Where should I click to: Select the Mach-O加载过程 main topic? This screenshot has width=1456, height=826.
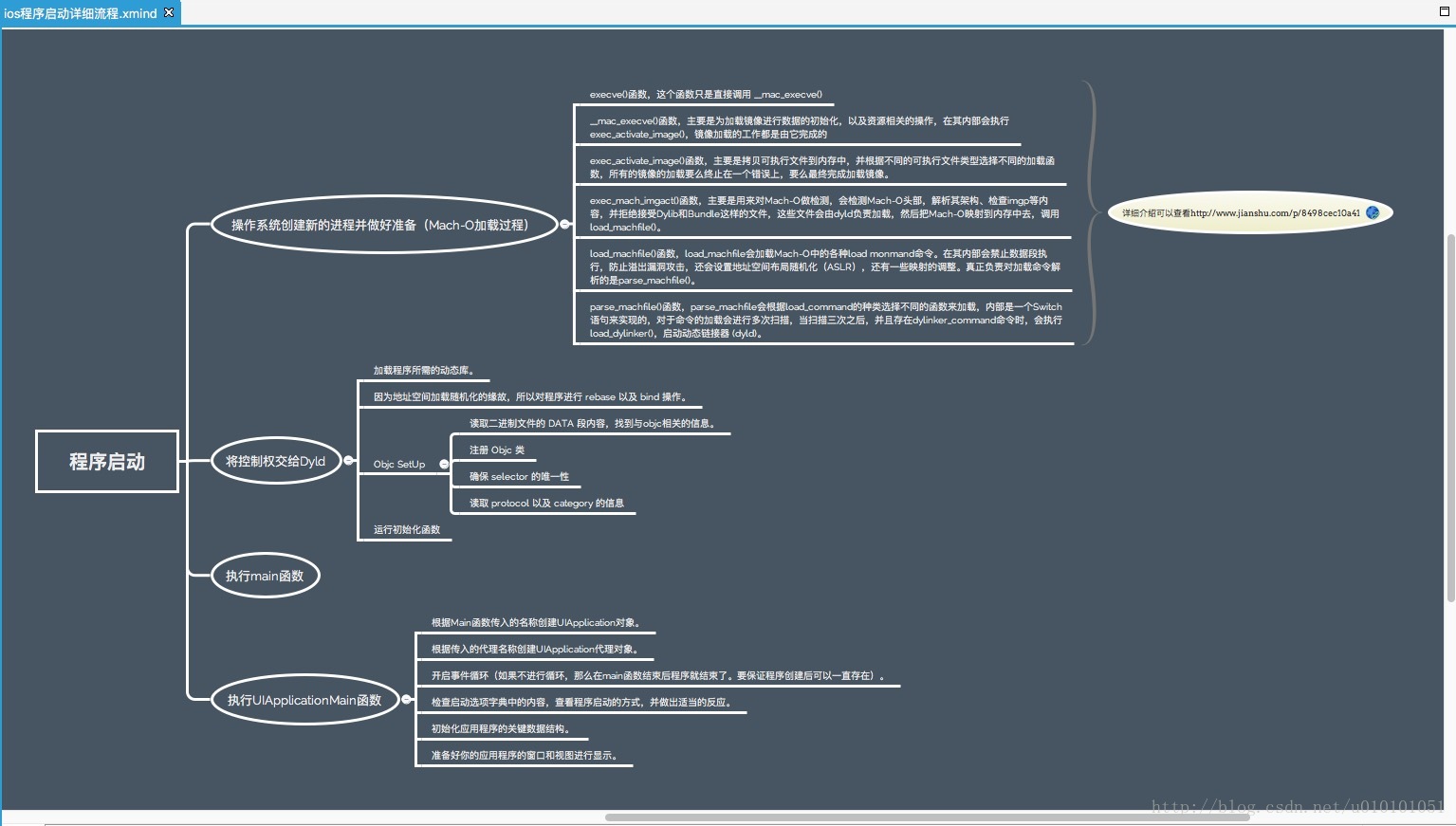(x=383, y=225)
